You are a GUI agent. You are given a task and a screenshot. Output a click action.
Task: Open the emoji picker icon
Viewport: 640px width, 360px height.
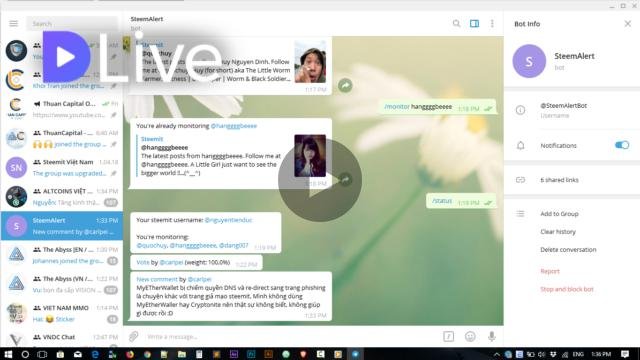[470, 336]
